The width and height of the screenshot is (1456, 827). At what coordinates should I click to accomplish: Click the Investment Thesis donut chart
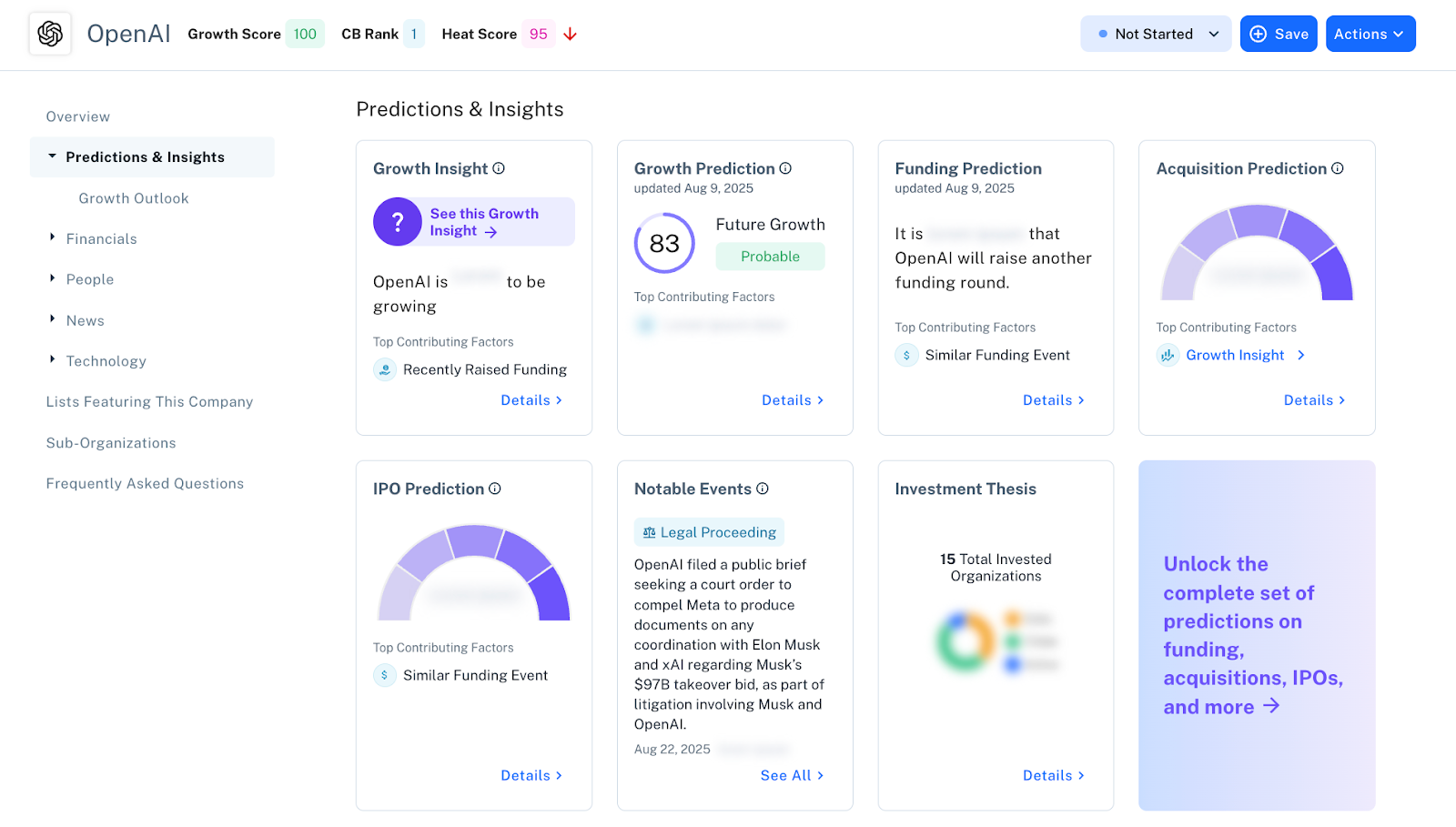(963, 640)
